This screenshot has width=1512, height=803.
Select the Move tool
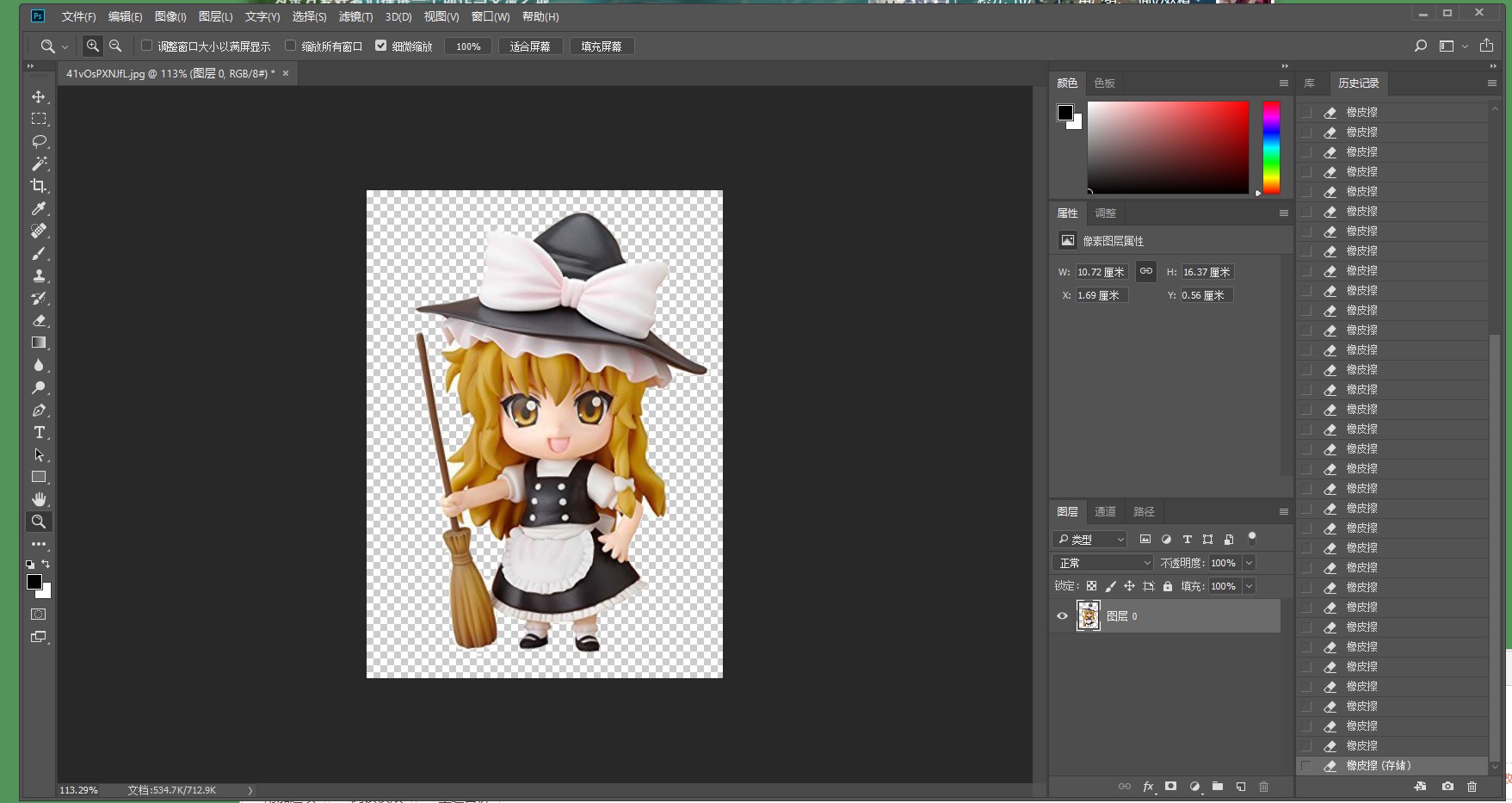pos(39,97)
